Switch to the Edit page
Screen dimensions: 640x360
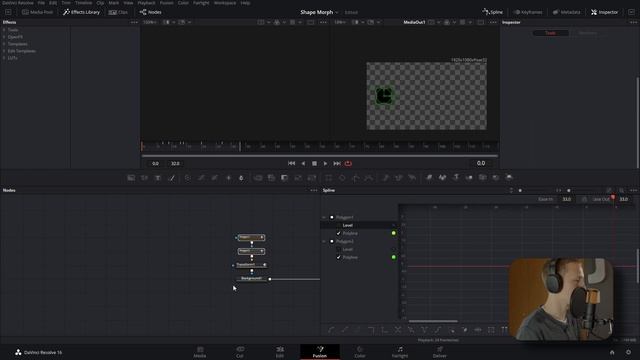[280, 352]
